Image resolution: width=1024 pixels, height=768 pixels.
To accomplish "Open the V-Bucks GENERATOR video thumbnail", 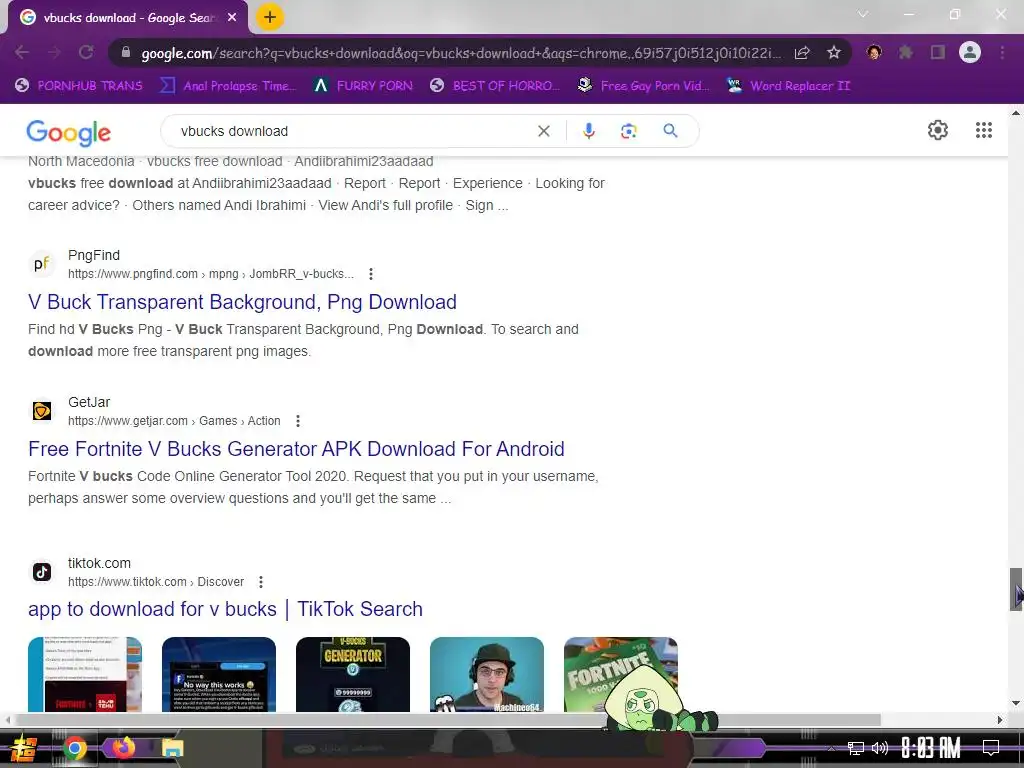I will [x=353, y=674].
